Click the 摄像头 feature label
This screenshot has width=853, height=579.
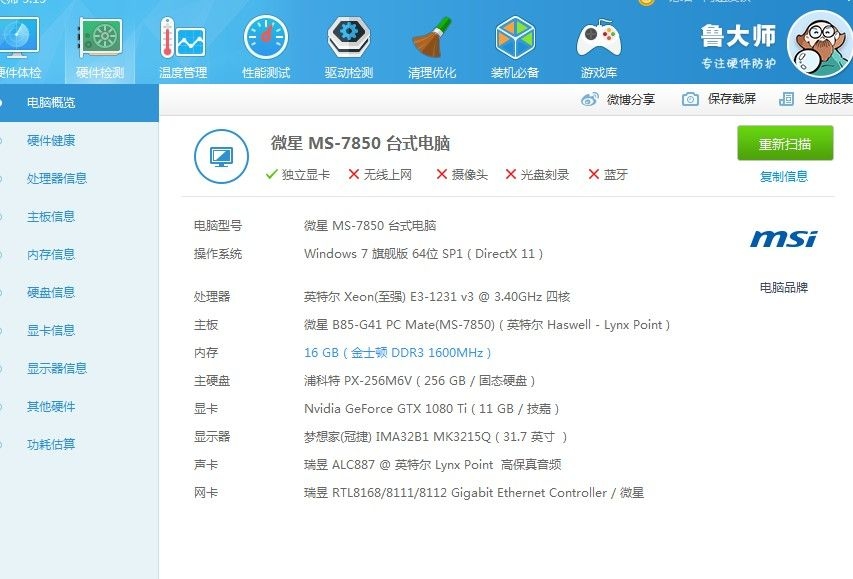click(x=469, y=175)
